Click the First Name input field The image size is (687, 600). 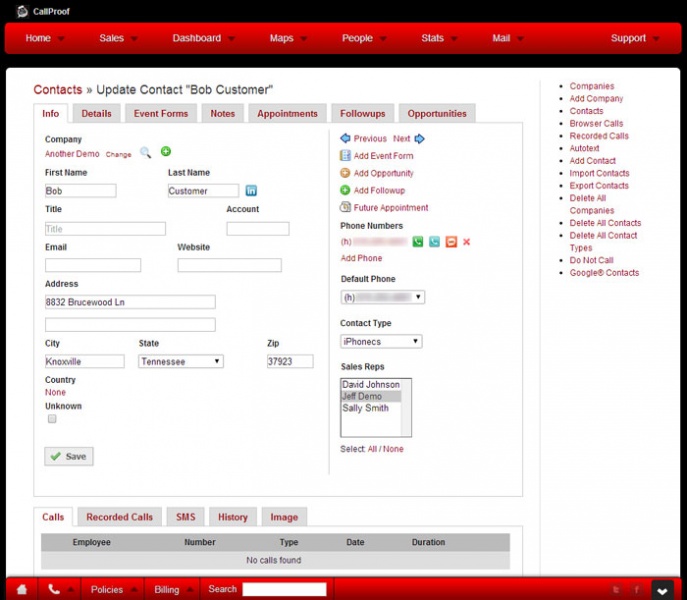81,191
